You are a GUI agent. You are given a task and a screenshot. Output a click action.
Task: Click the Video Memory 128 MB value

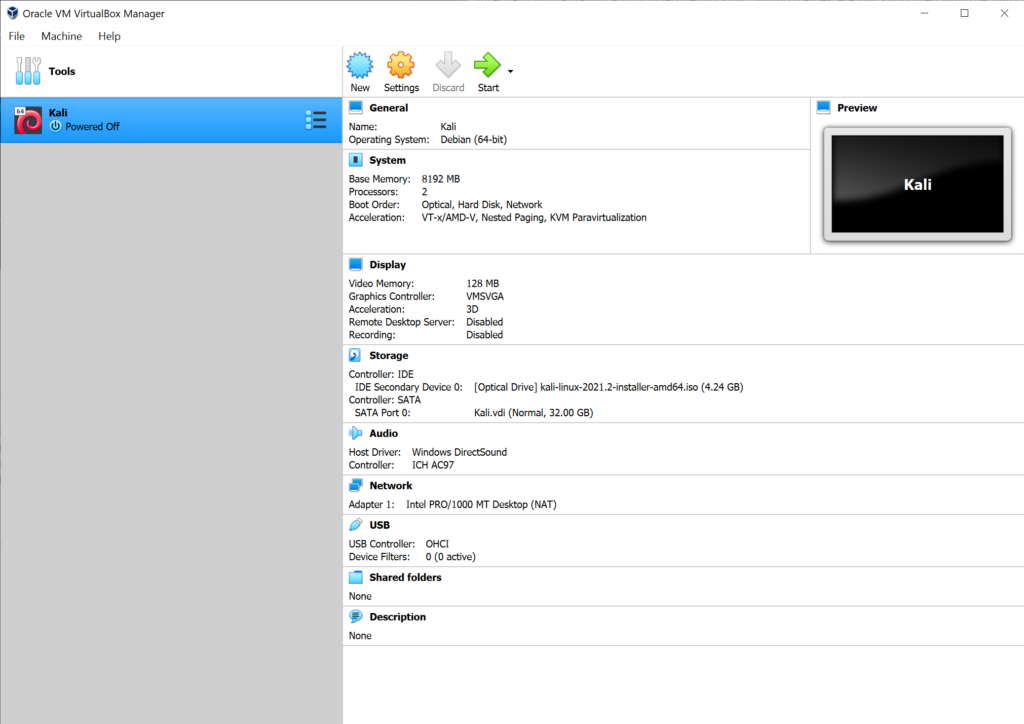tap(483, 283)
